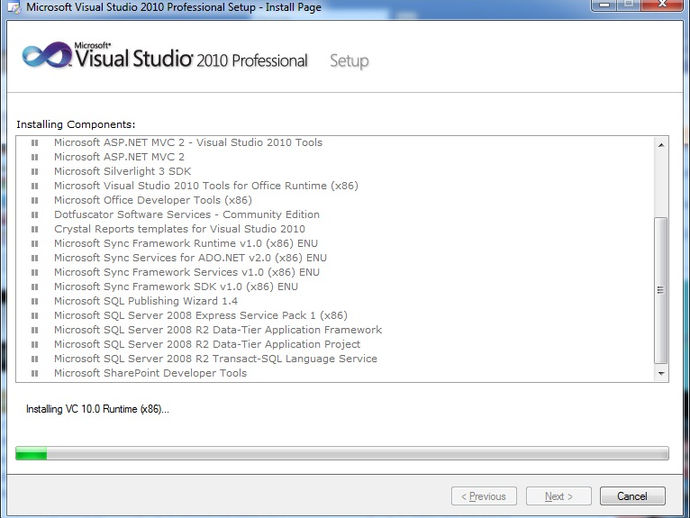
Task: Select Visual Studio 2010 Tools for Office Runtime entry
Action: click(206, 186)
